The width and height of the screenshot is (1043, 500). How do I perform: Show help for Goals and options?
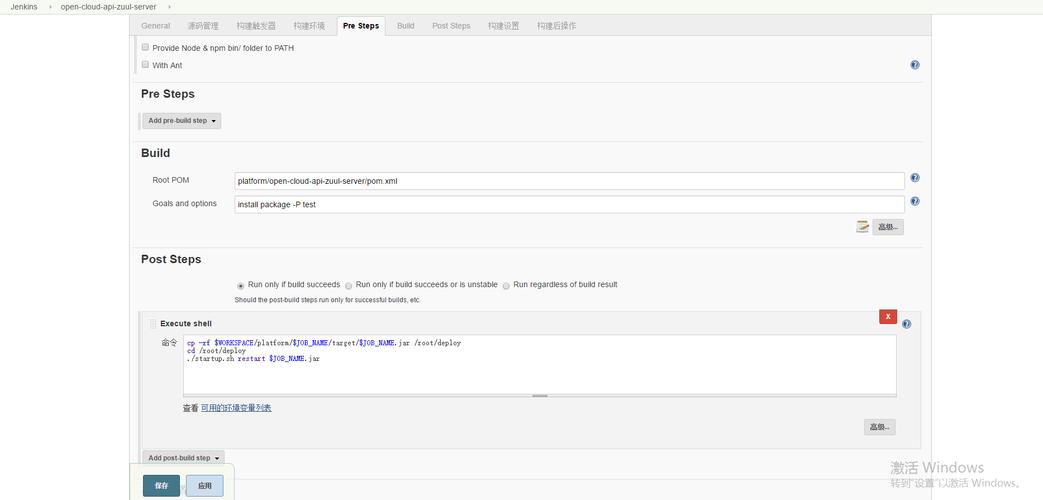(x=914, y=201)
